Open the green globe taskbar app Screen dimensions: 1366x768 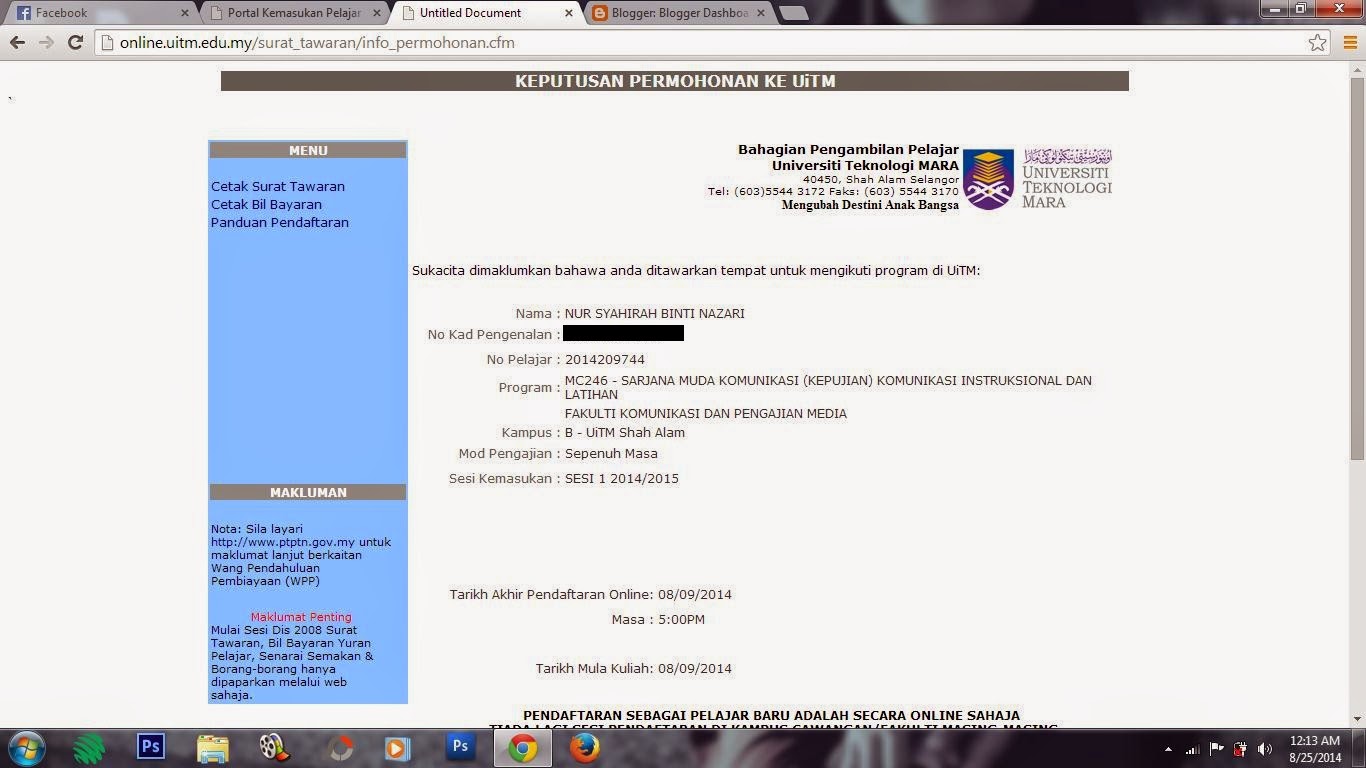pos(89,748)
